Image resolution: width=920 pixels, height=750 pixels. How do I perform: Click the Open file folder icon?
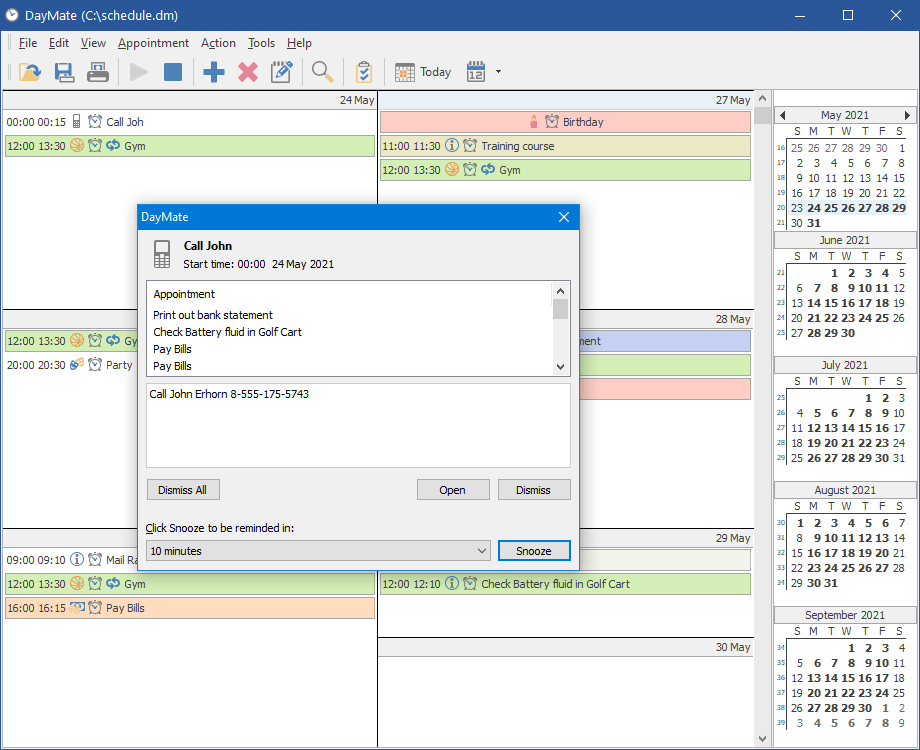click(30, 72)
